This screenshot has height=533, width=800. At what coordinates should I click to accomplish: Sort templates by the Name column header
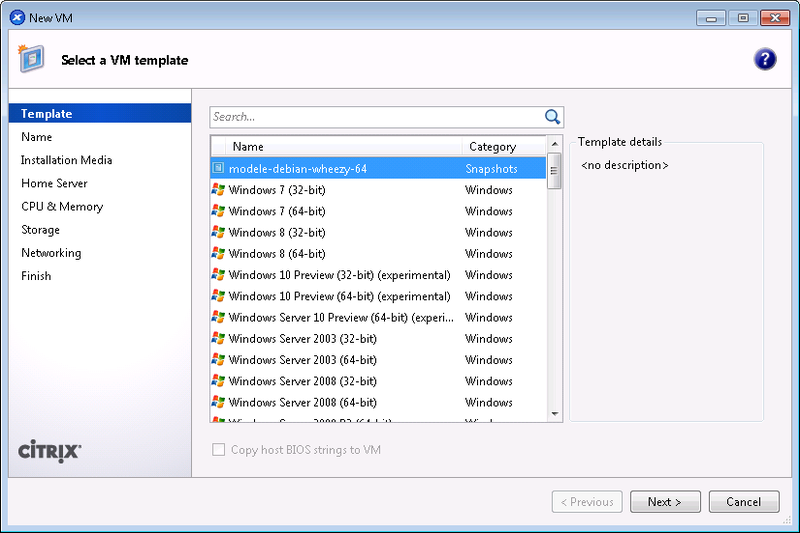tap(344, 146)
